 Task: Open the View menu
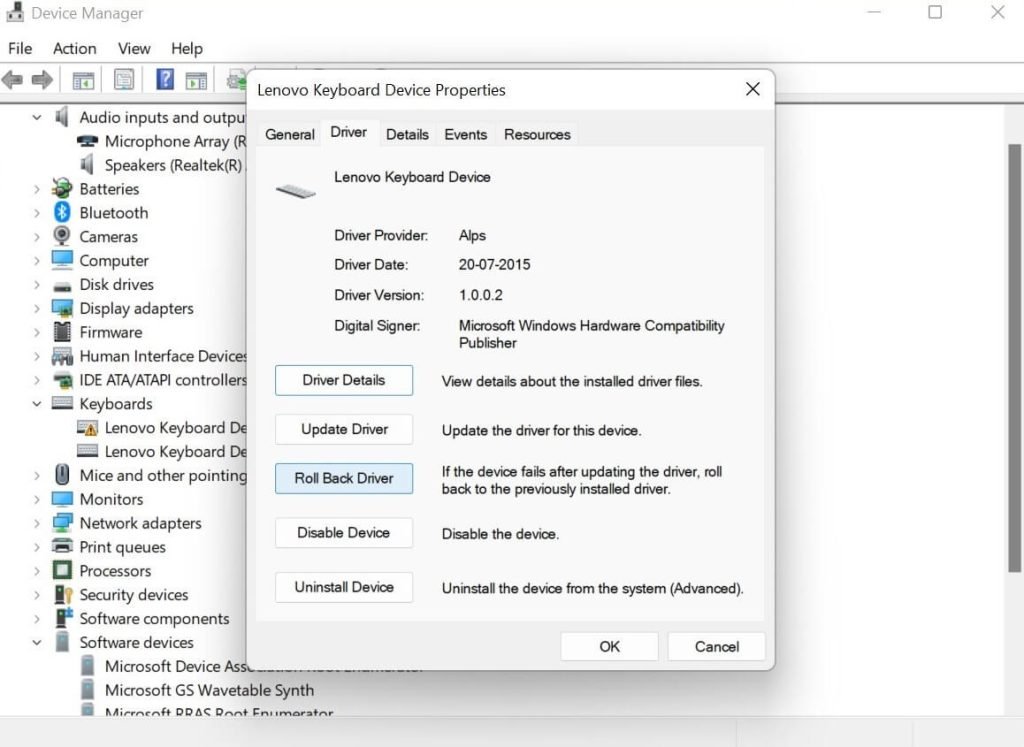click(x=134, y=48)
